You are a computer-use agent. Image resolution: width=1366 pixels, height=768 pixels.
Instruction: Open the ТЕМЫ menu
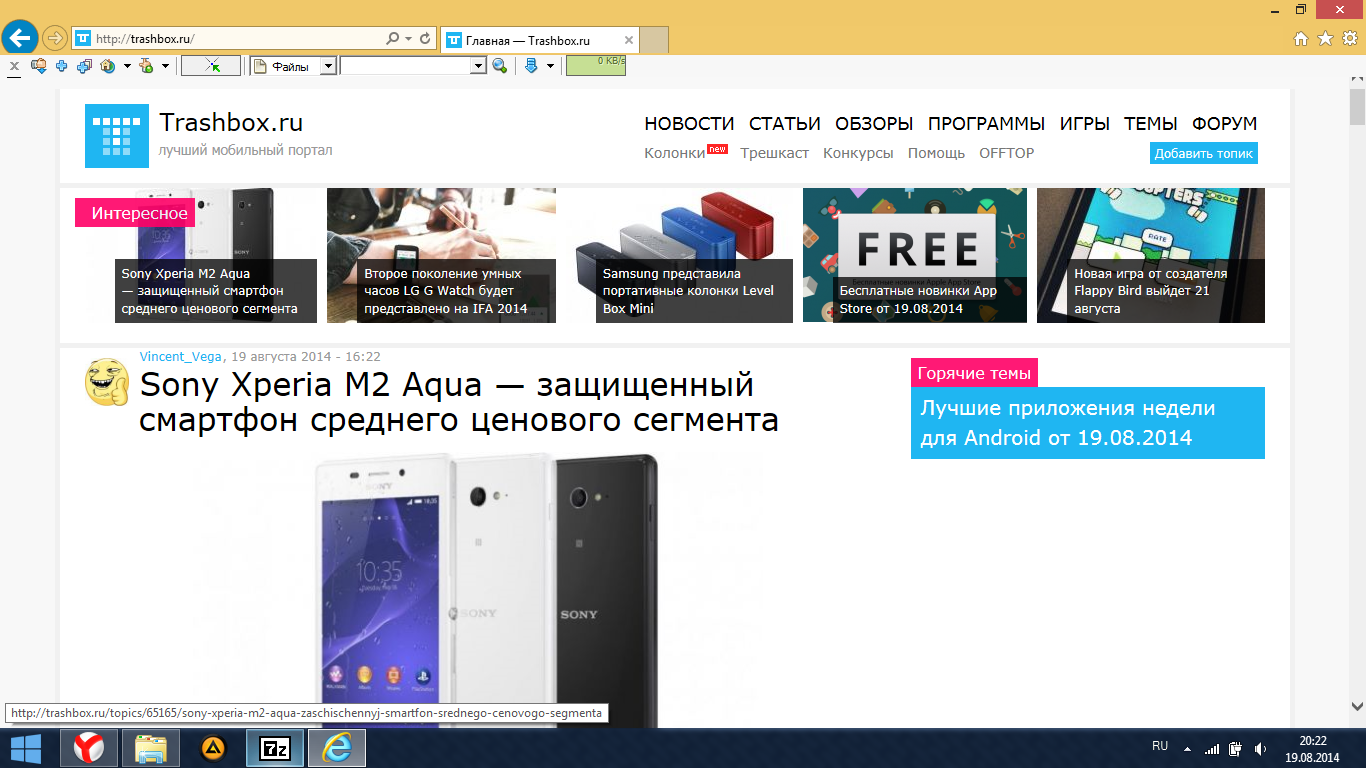[1151, 124]
